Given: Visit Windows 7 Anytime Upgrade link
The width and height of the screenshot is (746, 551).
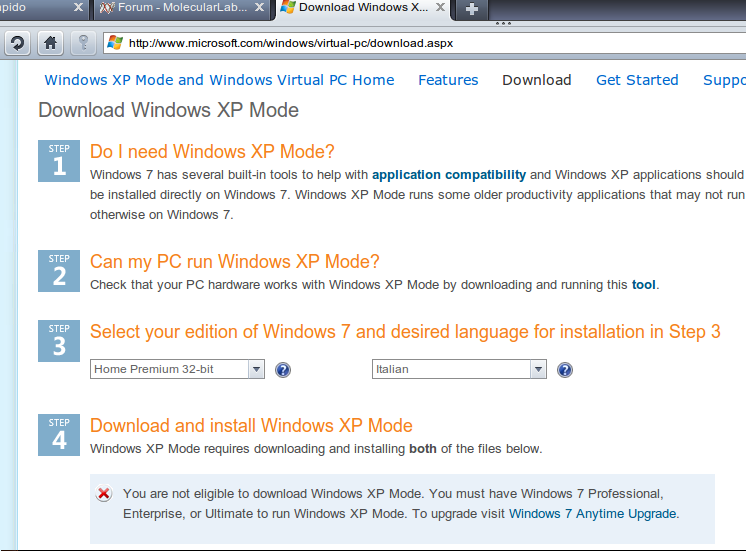Looking at the screenshot, I should click(x=592, y=514).
